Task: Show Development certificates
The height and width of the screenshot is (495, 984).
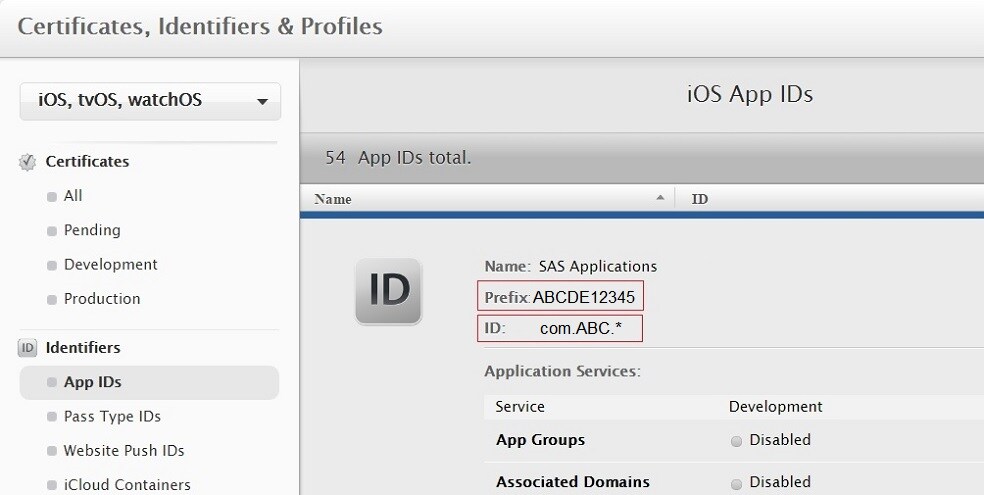Action: coord(110,265)
